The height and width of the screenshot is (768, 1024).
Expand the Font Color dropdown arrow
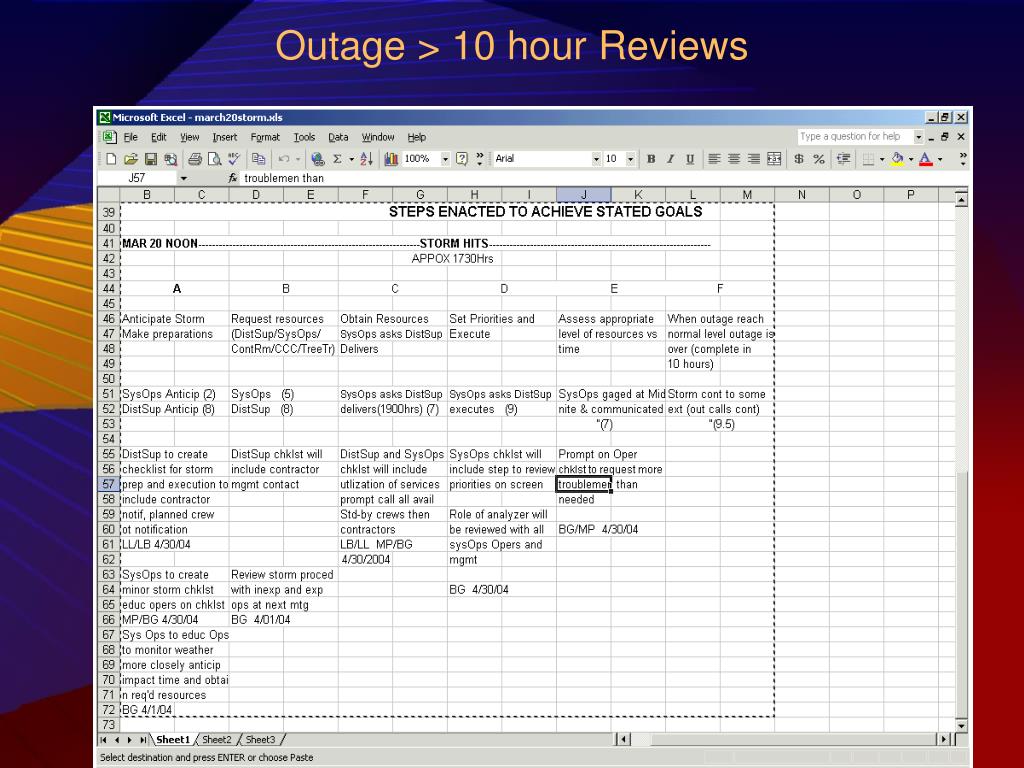(940, 159)
